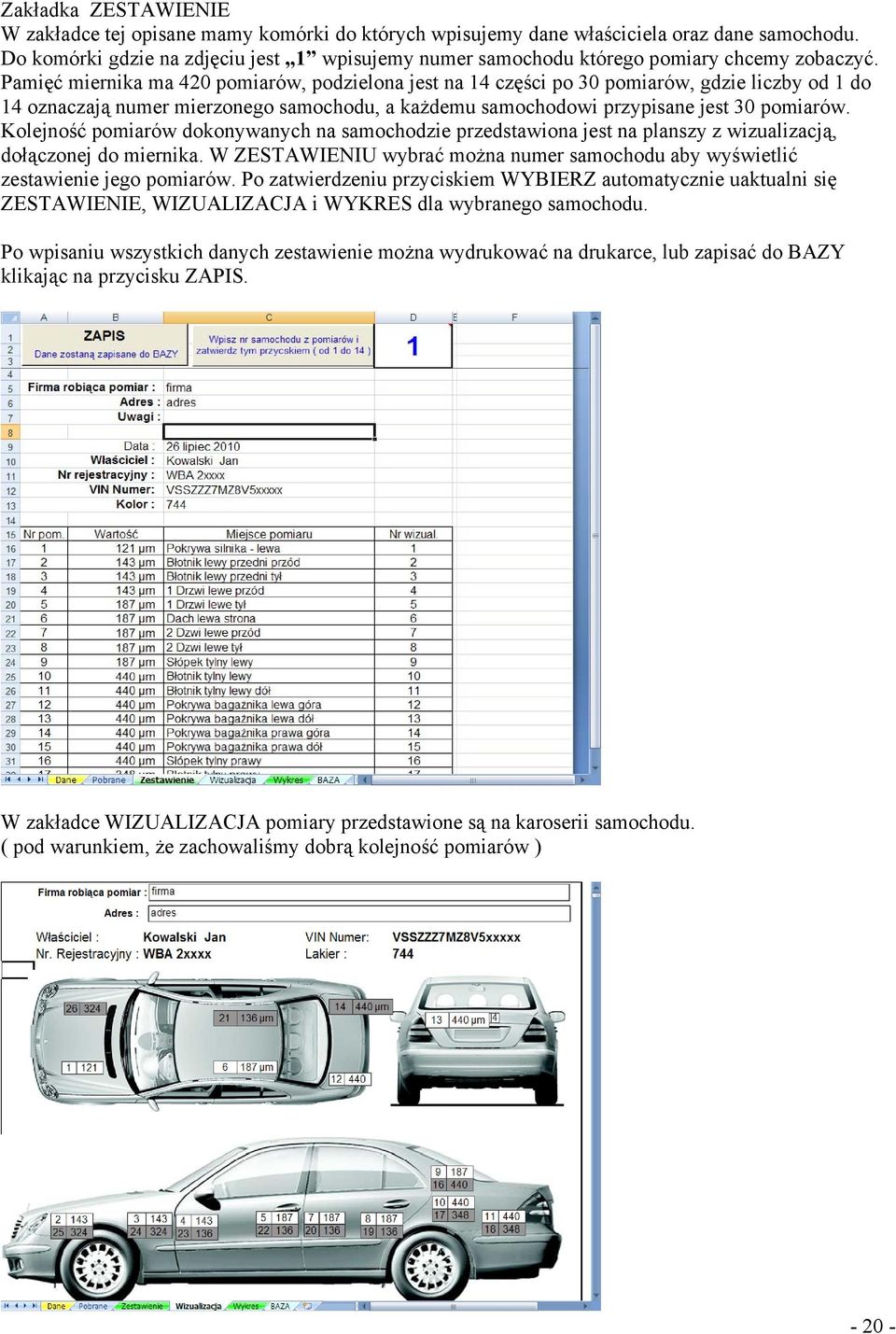Open the Pobrane tab in lower spreadsheet
This screenshot has height=1334, width=896.
pyautogui.click(x=92, y=1306)
